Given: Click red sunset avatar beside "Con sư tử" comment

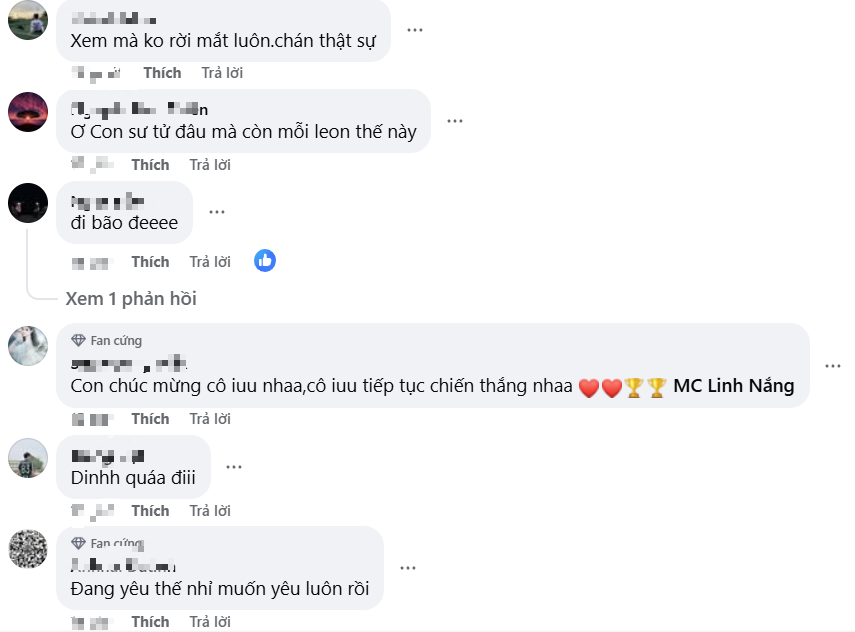Looking at the screenshot, I should 27,111.
